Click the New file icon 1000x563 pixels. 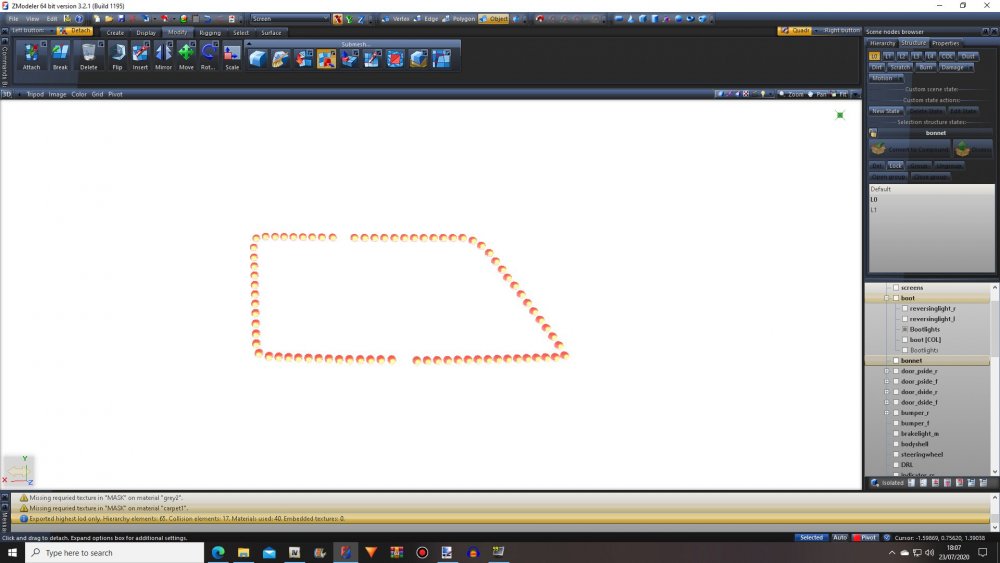click(97, 19)
